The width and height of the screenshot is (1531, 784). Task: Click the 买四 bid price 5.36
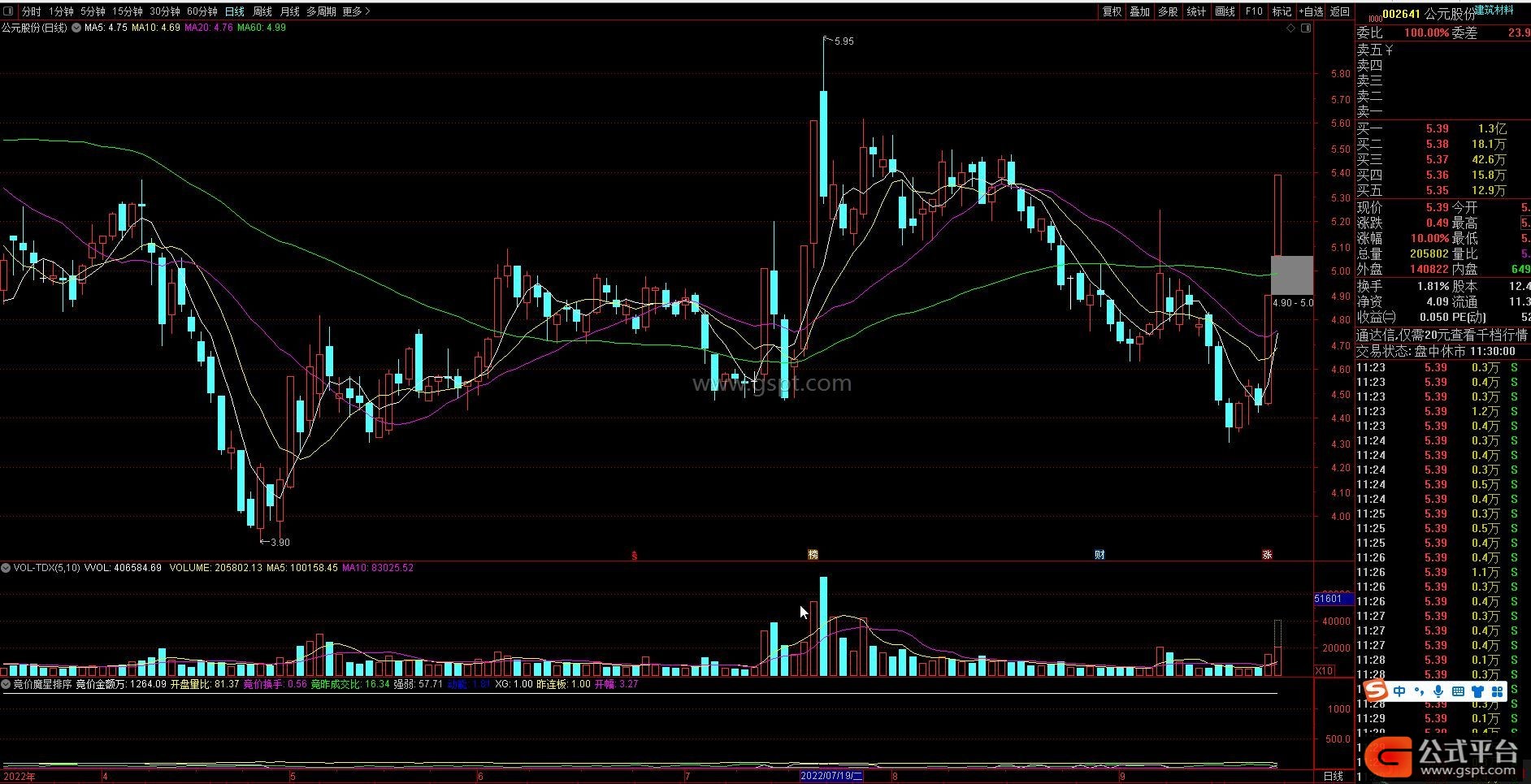pos(1437,175)
